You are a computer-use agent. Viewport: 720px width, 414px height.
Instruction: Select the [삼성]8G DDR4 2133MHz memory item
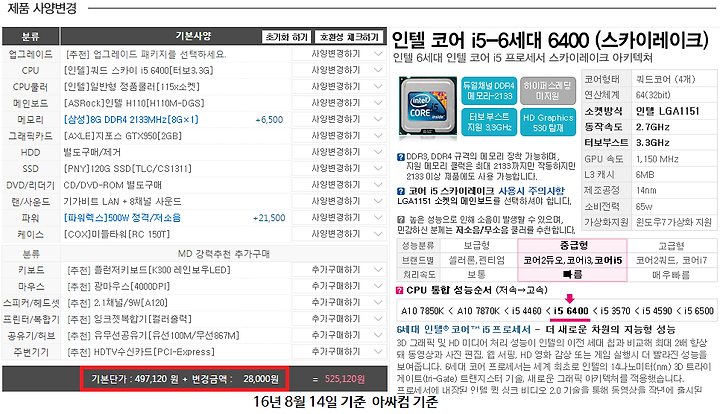pos(131,120)
